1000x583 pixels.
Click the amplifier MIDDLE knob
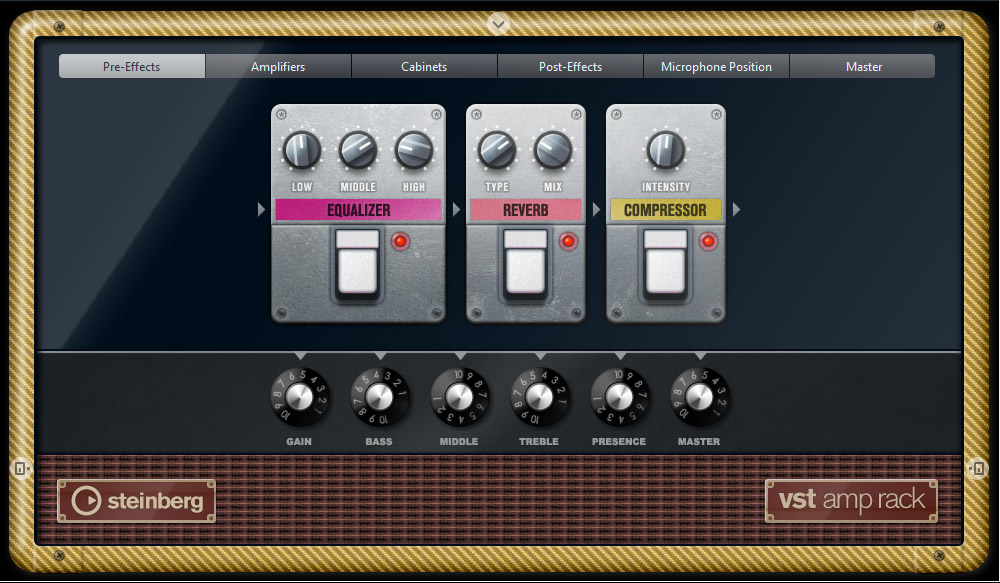point(459,397)
